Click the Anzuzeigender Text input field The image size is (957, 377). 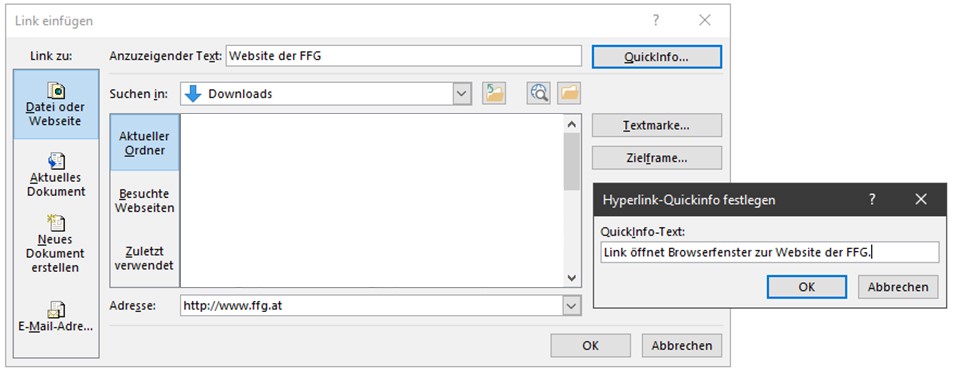(x=403, y=56)
